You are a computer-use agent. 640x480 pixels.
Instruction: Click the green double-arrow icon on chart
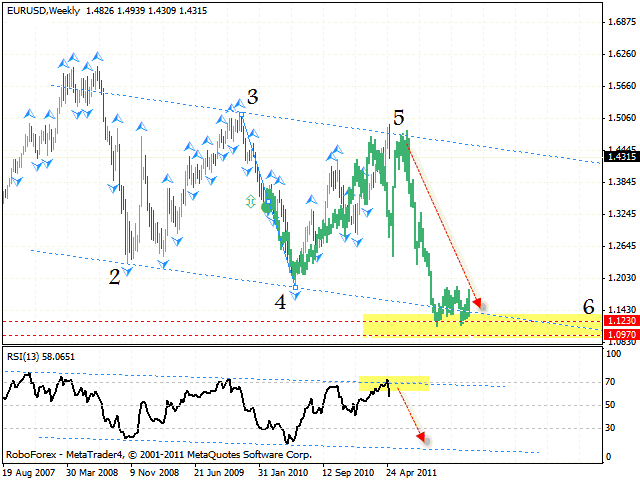250,201
